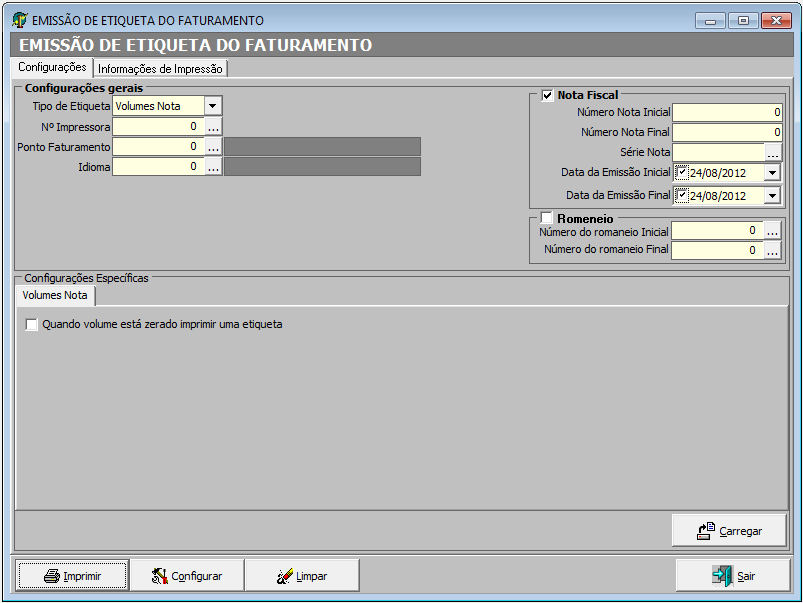Toggle Data da Emissão Inicial date checkbox

681,172
